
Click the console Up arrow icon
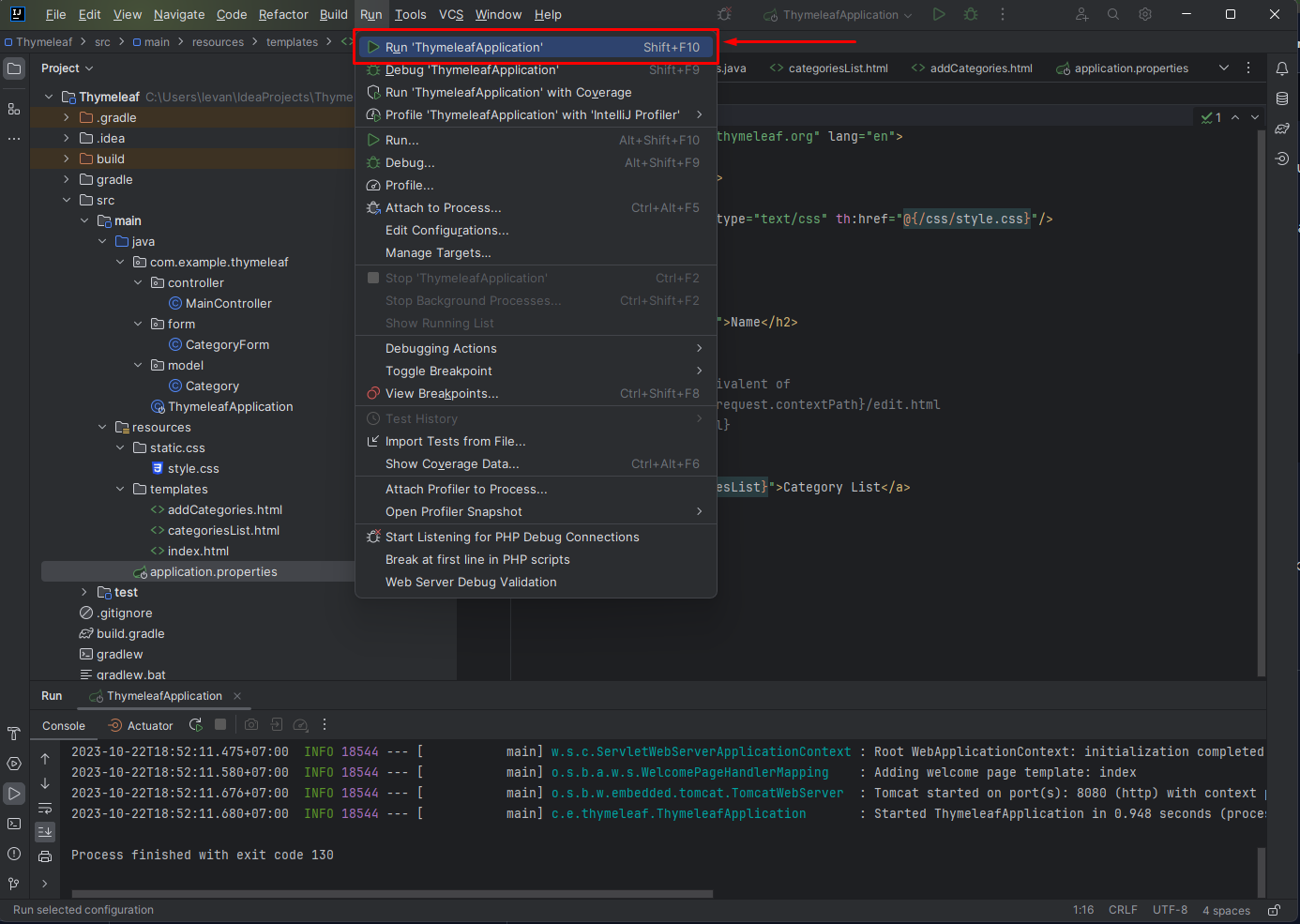(x=45, y=759)
